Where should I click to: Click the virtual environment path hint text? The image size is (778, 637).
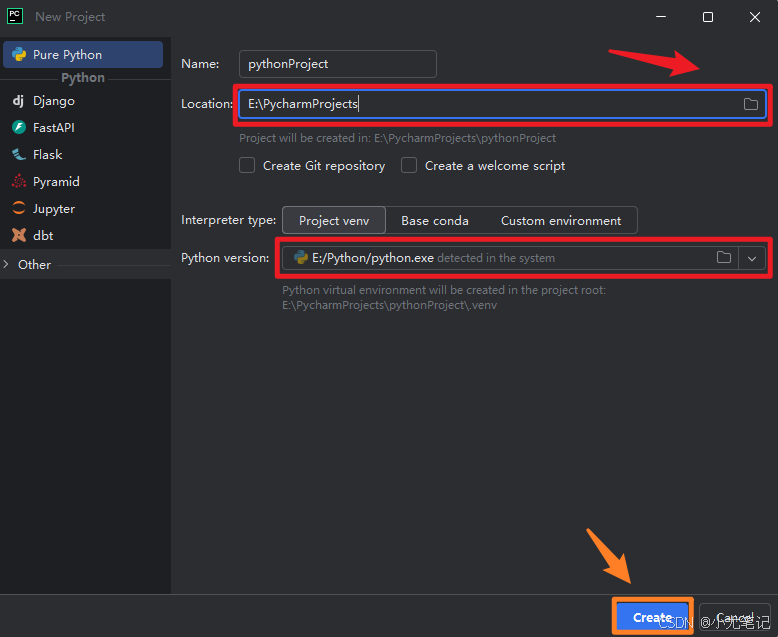(x=444, y=297)
